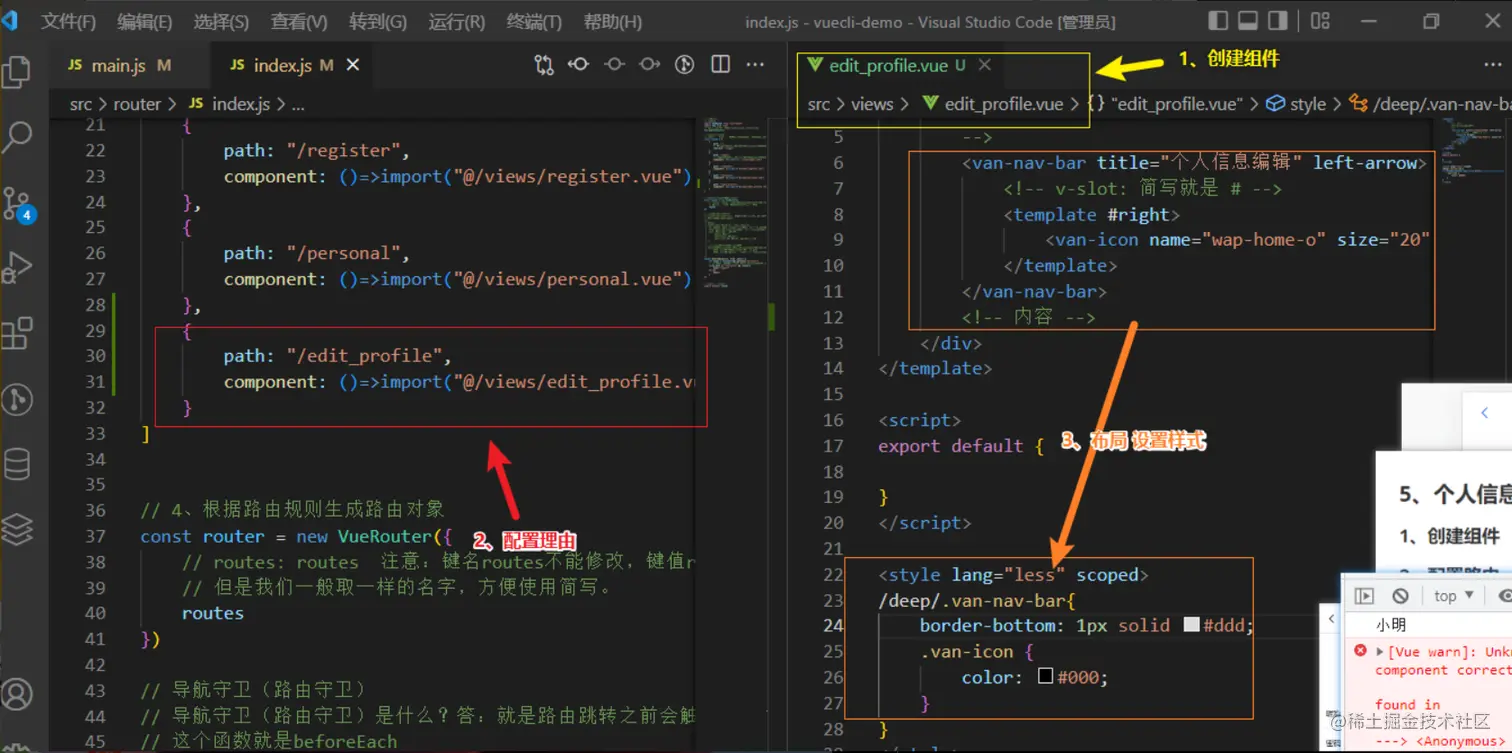Click 'export default' on line 17
Viewport: 1512px width, 753px height.
pyautogui.click(x=951, y=446)
